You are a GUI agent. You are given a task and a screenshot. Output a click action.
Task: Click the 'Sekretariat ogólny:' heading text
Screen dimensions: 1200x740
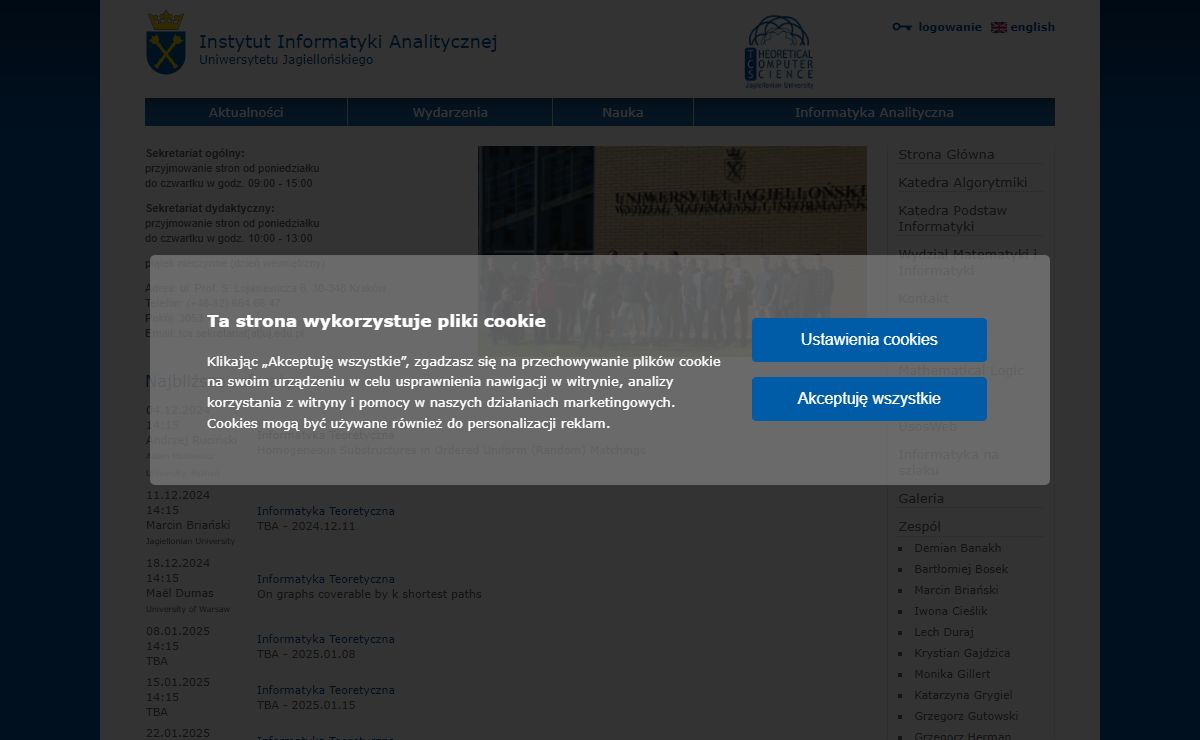coord(195,153)
